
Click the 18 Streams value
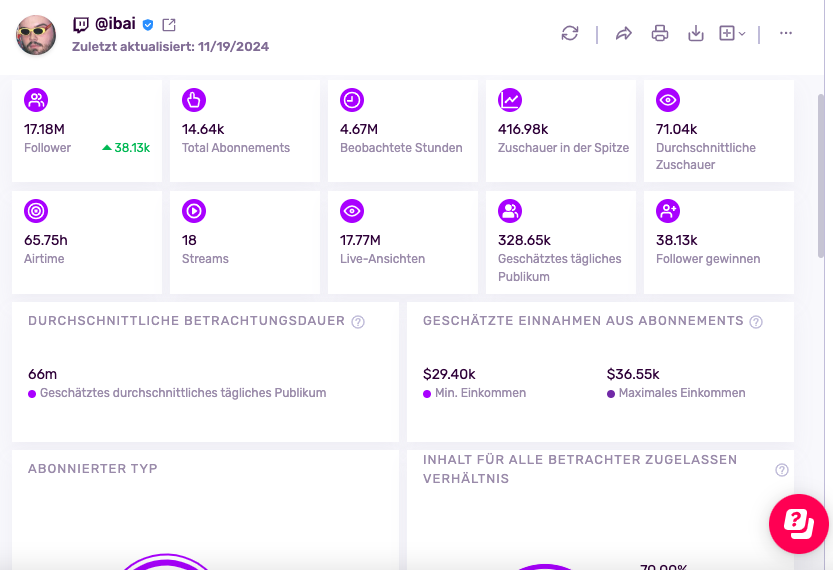tap(189, 240)
